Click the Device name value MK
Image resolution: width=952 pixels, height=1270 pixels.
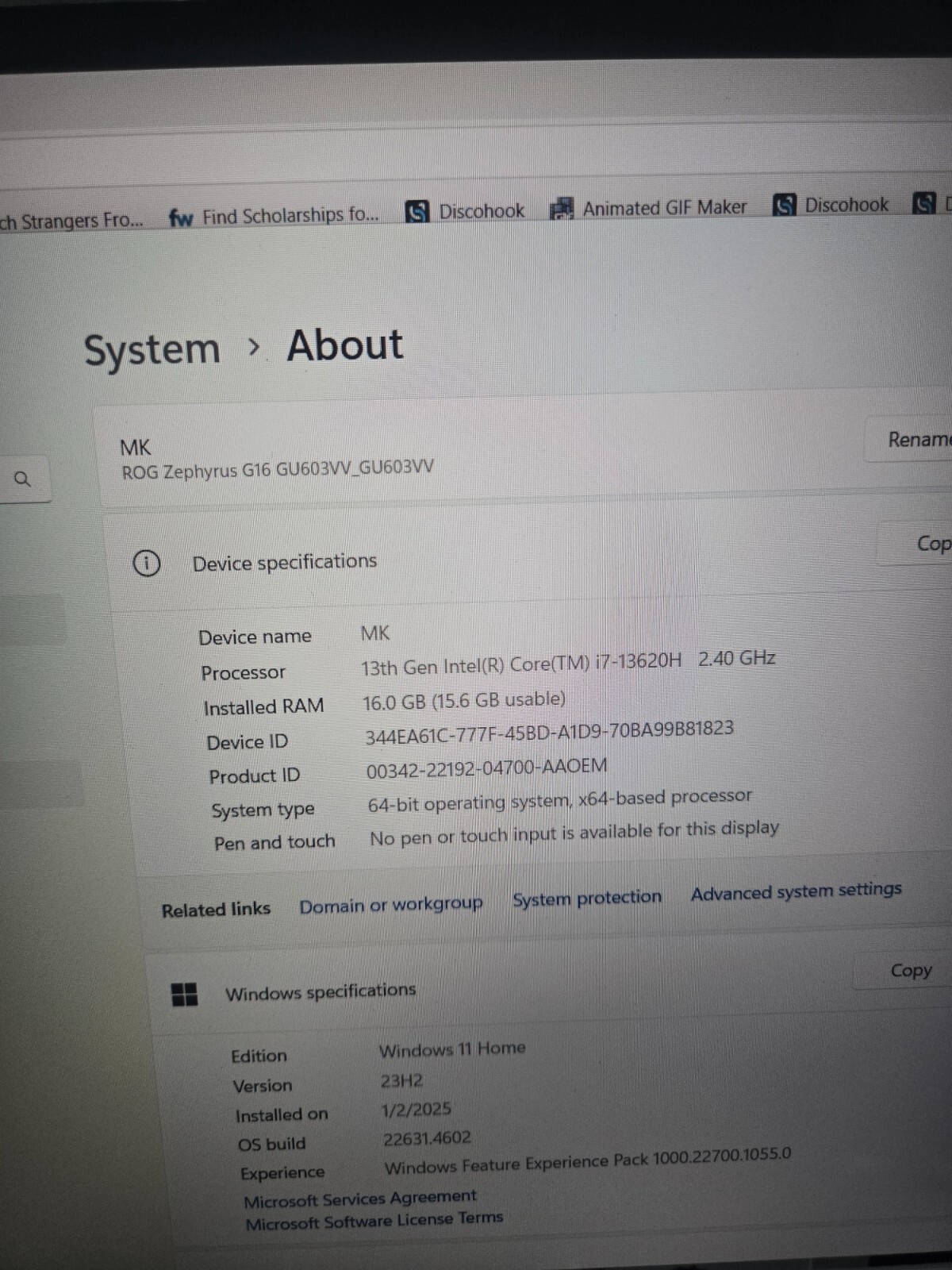tap(375, 633)
